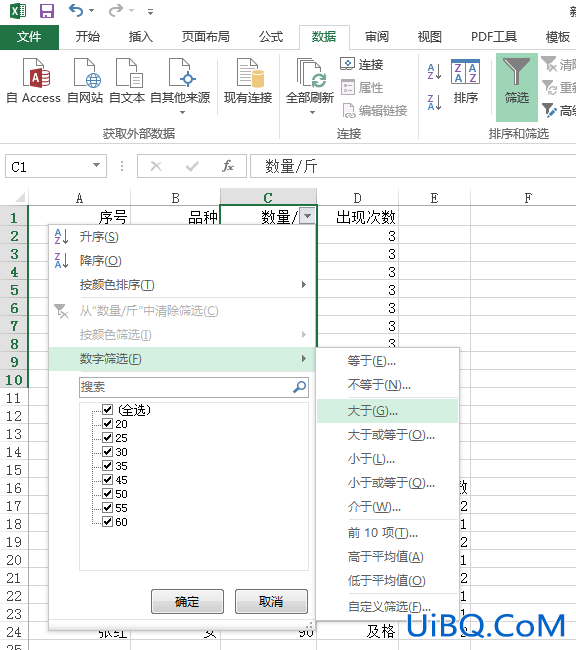
Task: Click the Save icon in quick access toolbar
Action: (x=47, y=11)
